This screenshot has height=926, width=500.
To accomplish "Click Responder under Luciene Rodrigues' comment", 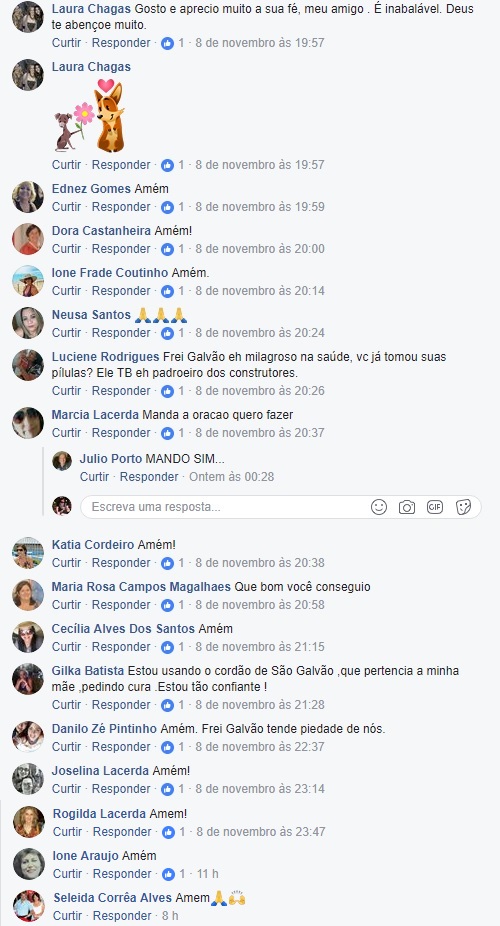I will click(x=121, y=391).
